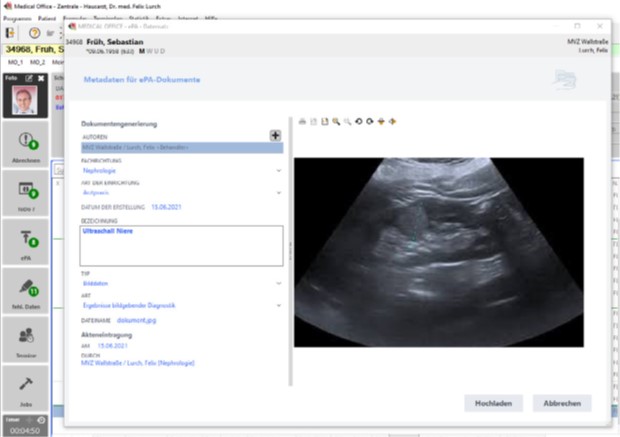Screen dimensions: 620x437
Task: Open the ePA tile in the sidebar
Action: [x=26, y=242]
